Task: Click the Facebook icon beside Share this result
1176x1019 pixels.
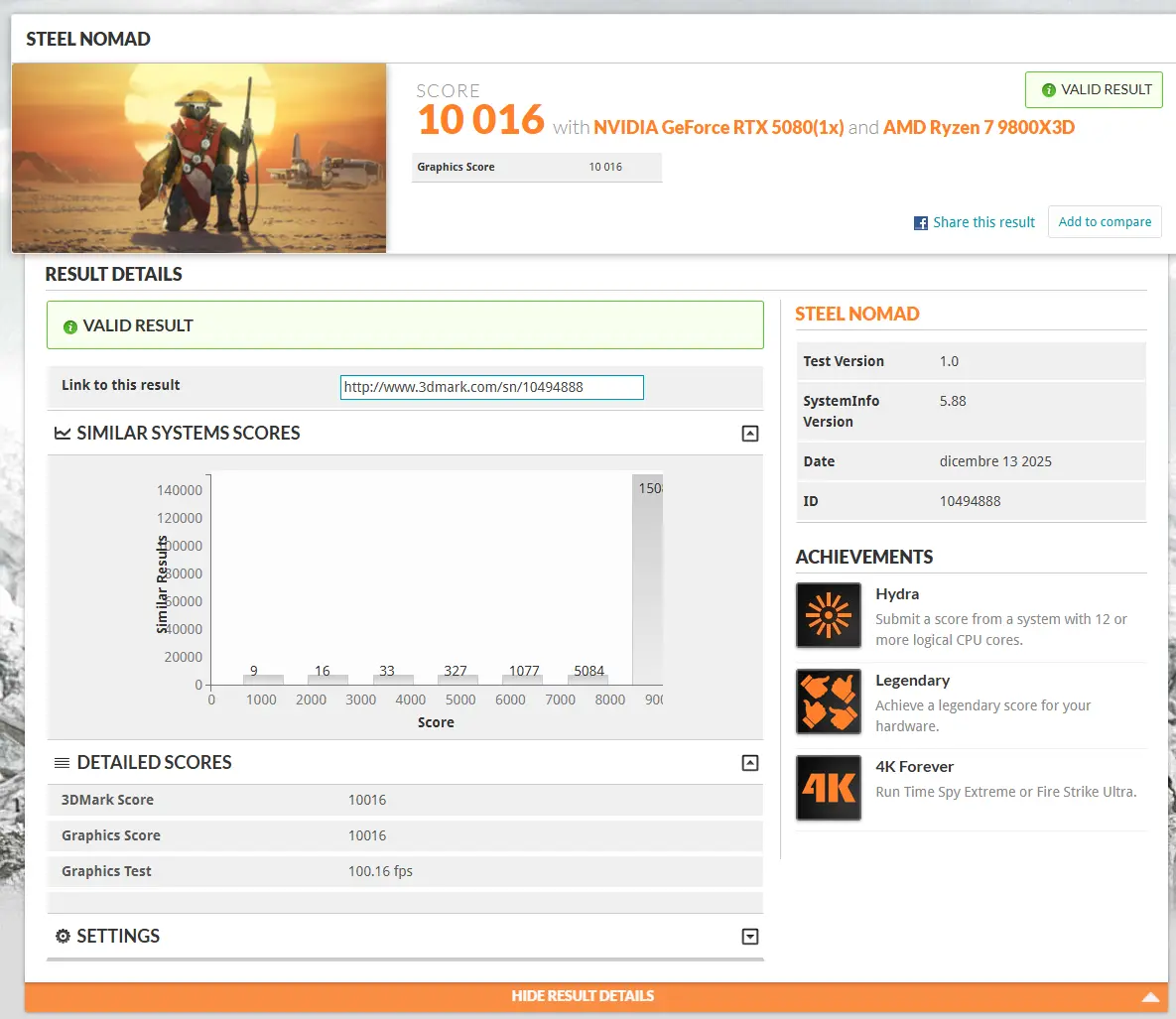Action: tap(921, 223)
